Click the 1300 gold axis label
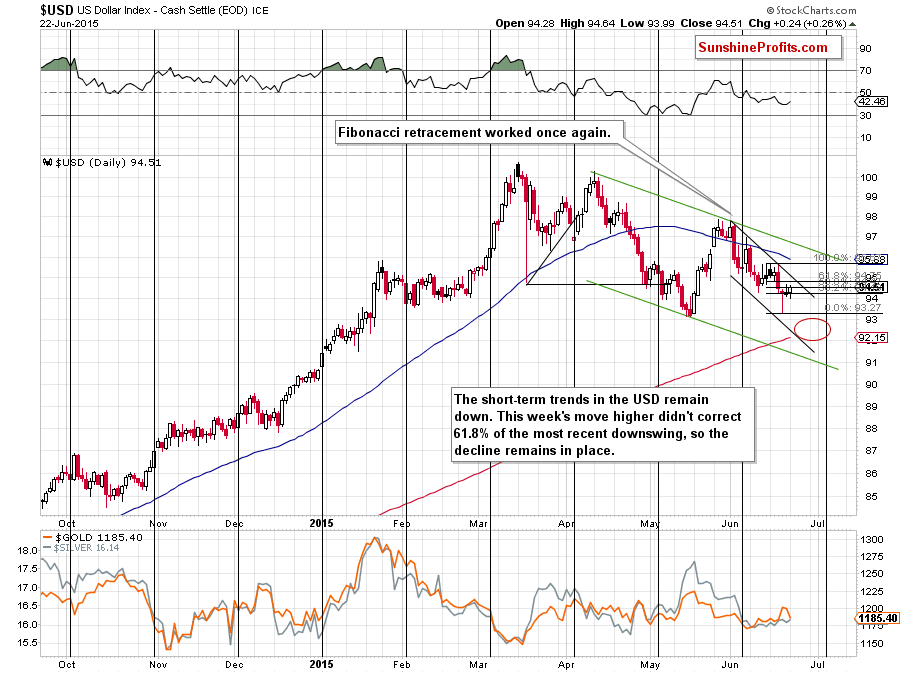 (871, 539)
